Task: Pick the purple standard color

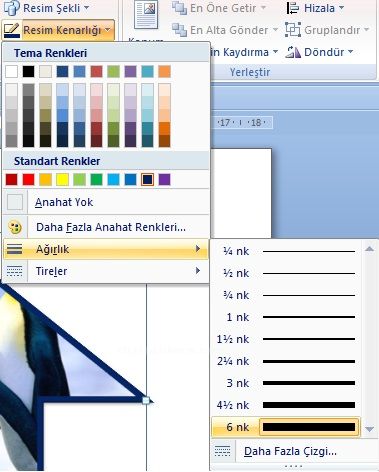Action: [165, 179]
